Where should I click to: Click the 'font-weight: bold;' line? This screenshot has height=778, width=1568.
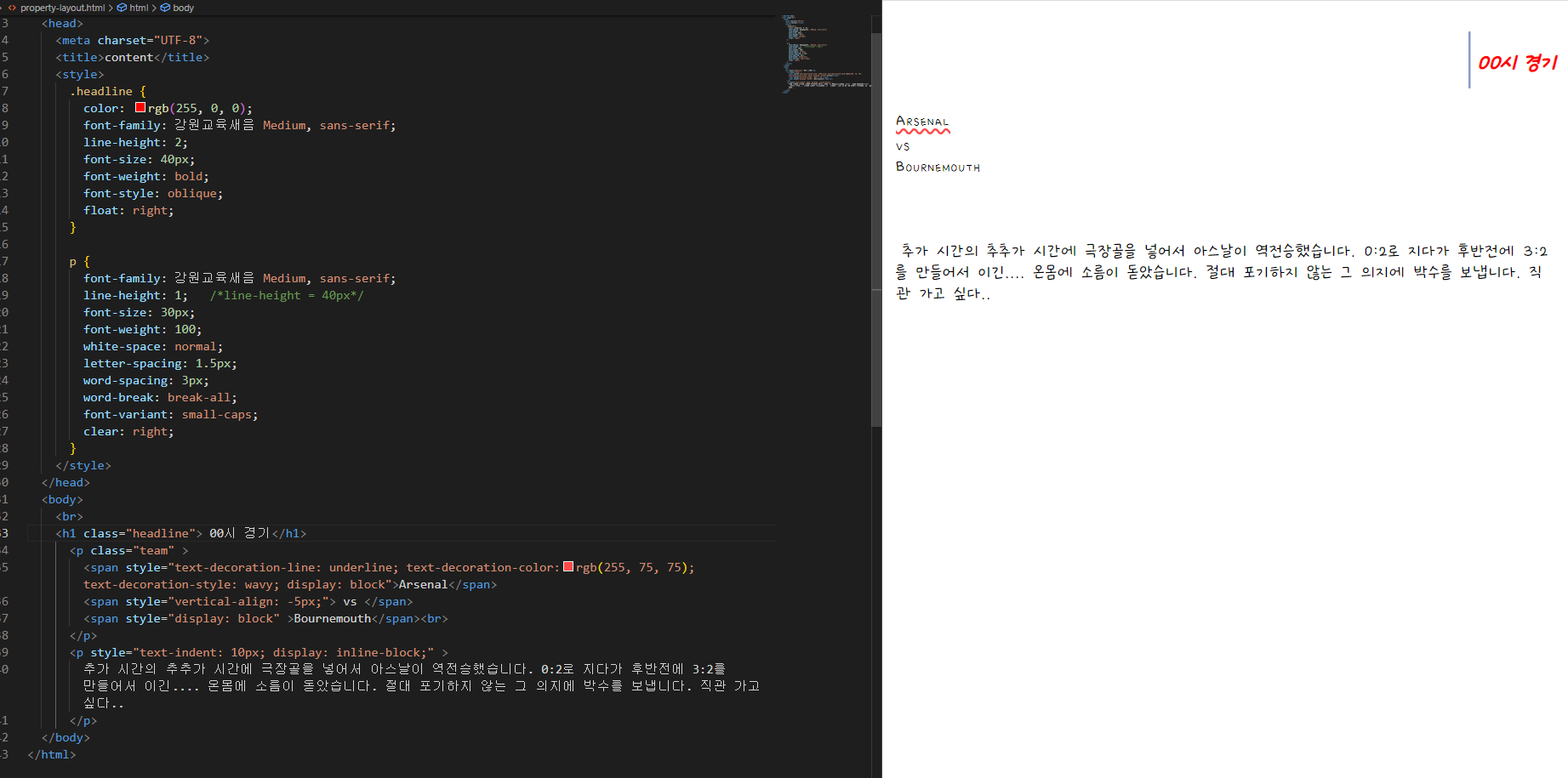(146, 176)
